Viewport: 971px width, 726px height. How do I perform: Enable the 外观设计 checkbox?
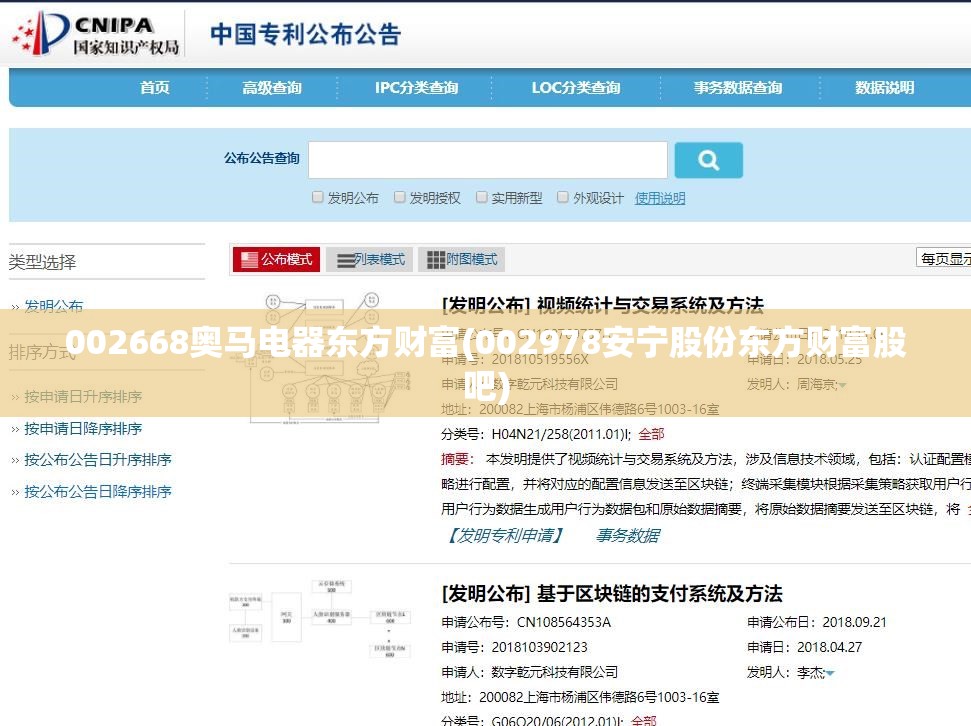click(562, 197)
